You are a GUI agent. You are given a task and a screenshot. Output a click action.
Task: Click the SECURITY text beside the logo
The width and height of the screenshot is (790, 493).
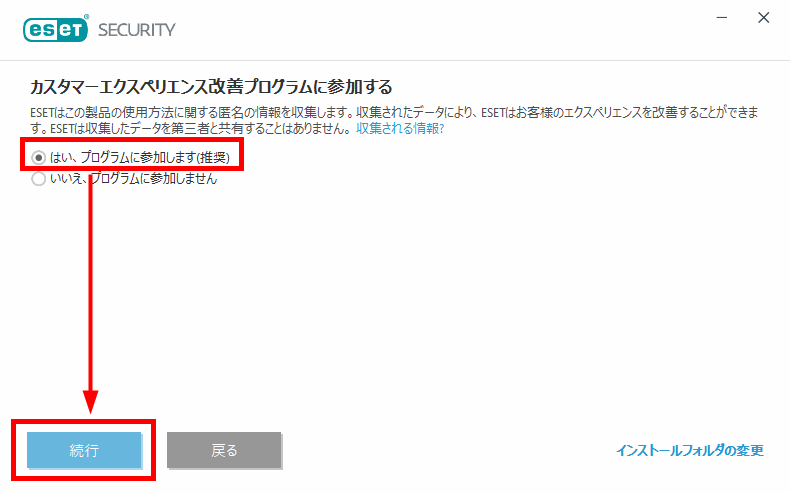tap(137, 30)
